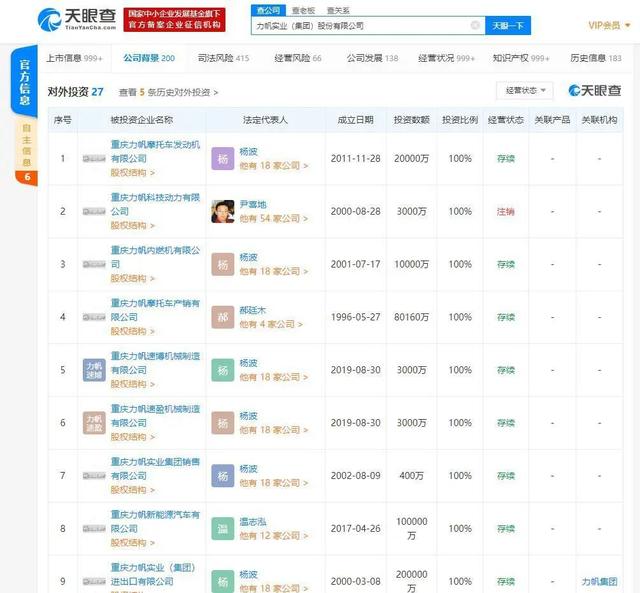View 郝廷木's 4 companies link
The height and width of the screenshot is (593, 640).
[x=271, y=324]
